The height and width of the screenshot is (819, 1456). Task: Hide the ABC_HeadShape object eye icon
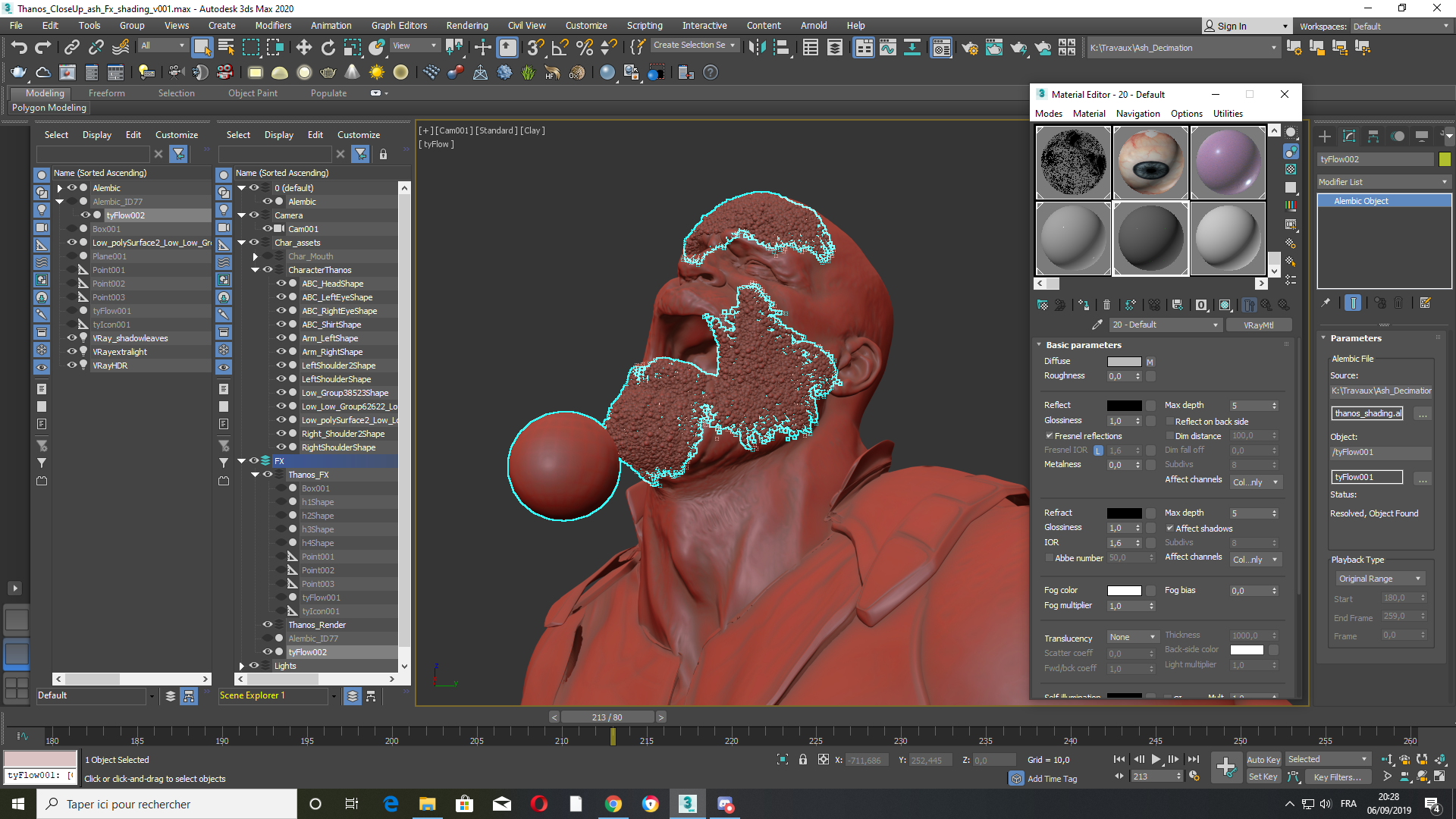pos(281,284)
